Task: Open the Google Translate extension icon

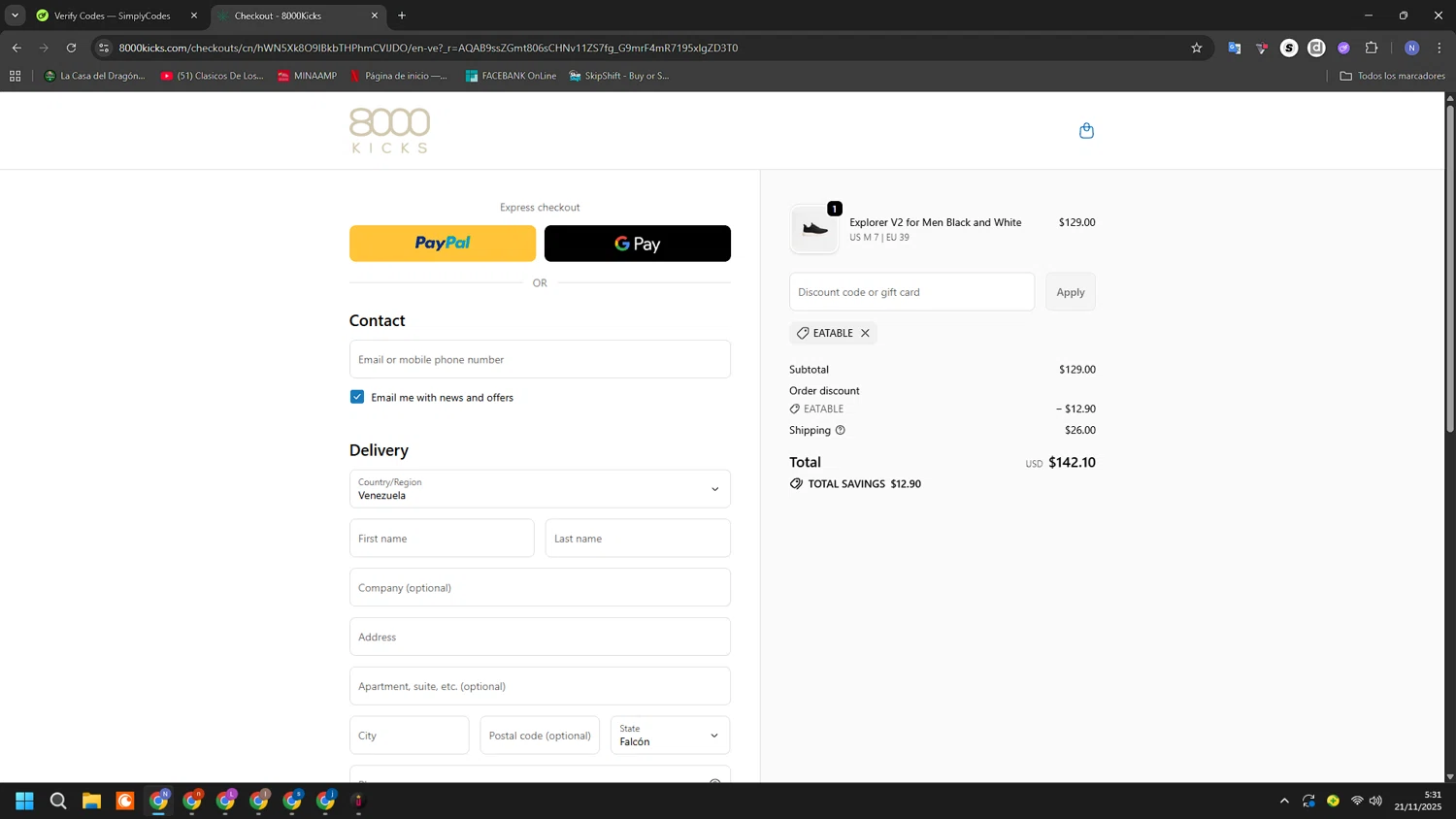Action: (x=1235, y=48)
